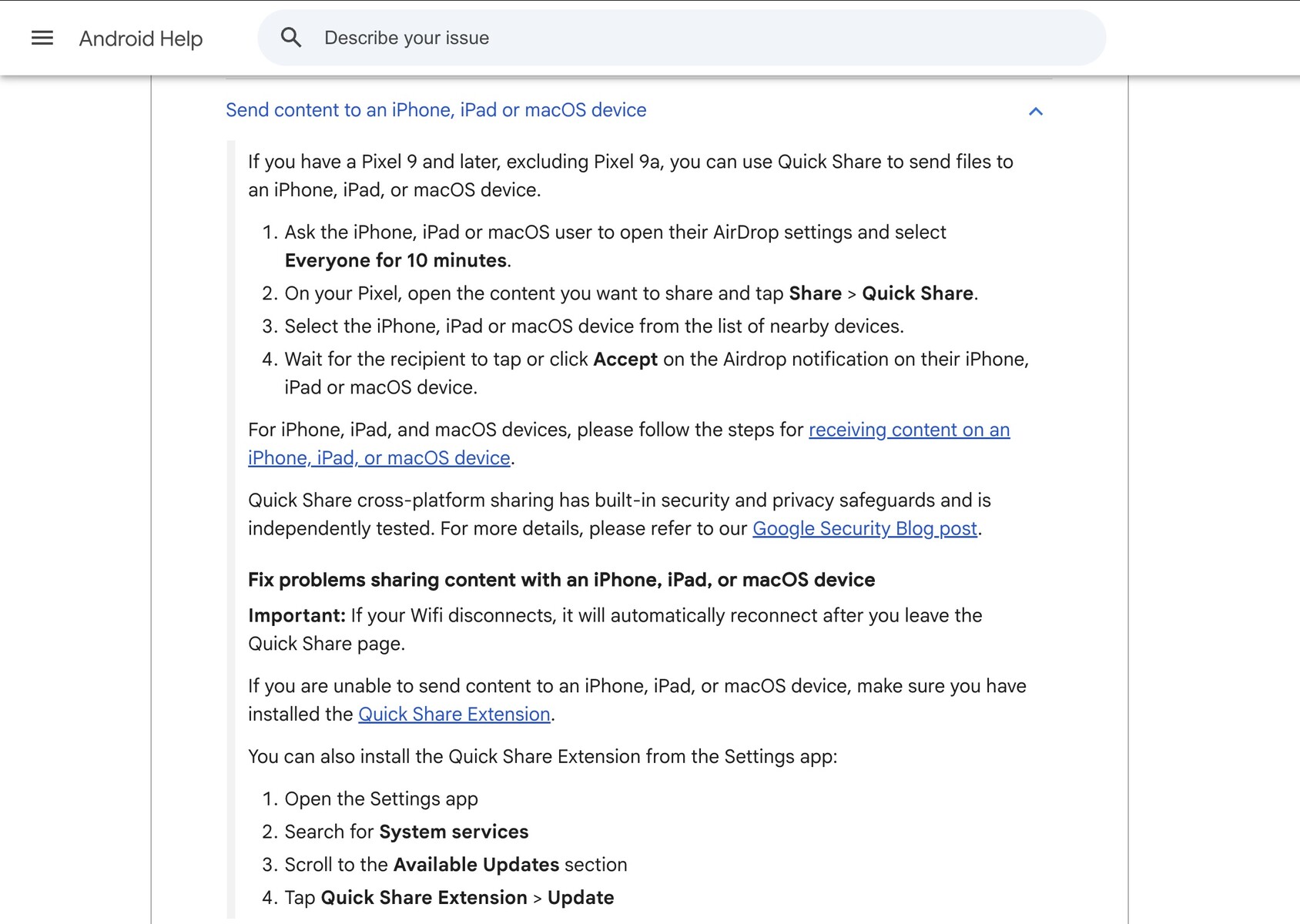1300x924 pixels.
Task: Follow the underlined Quick Share Extension link
Action: 454,714
